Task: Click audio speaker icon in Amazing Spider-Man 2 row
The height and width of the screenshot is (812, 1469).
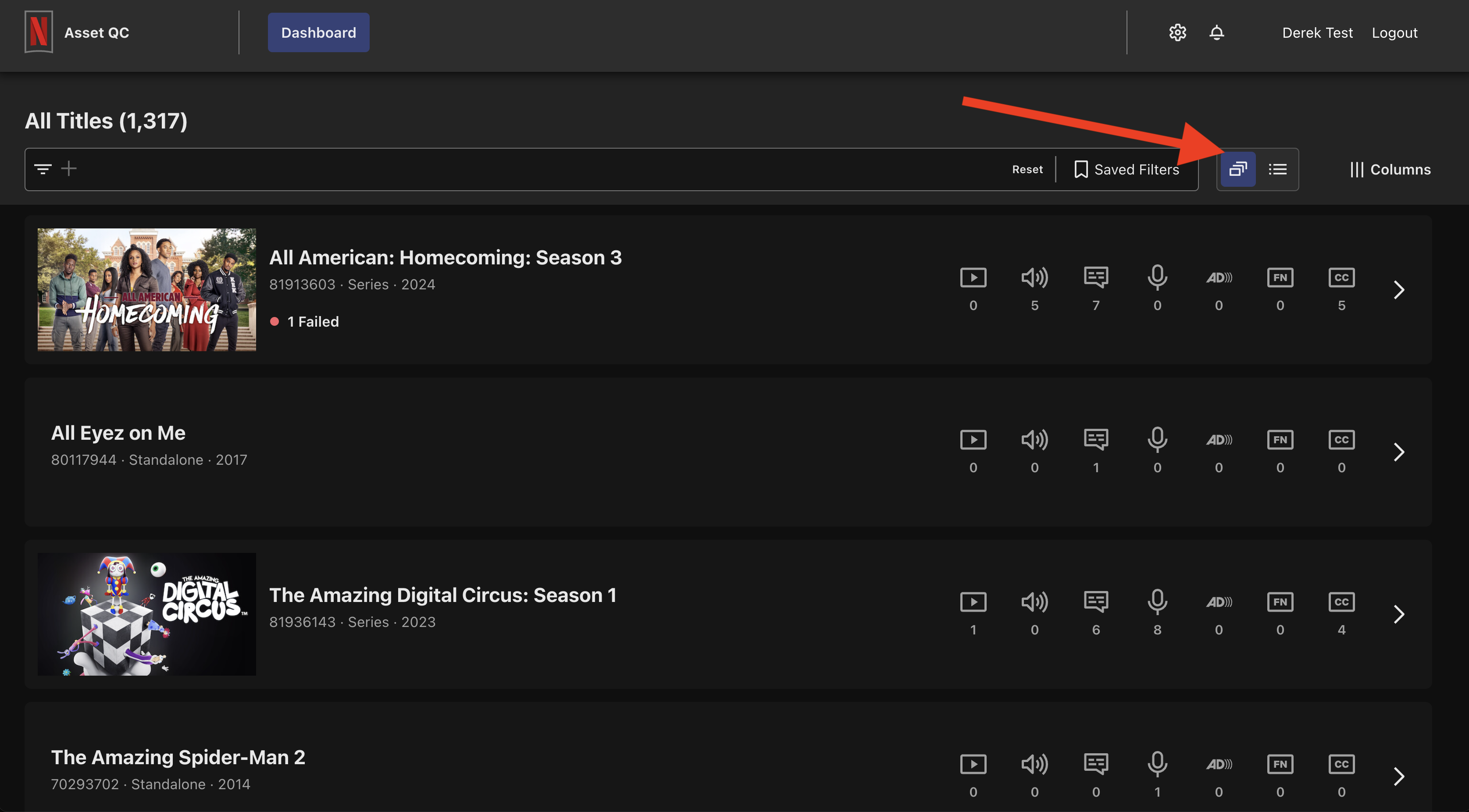Action: (1034, 764)
